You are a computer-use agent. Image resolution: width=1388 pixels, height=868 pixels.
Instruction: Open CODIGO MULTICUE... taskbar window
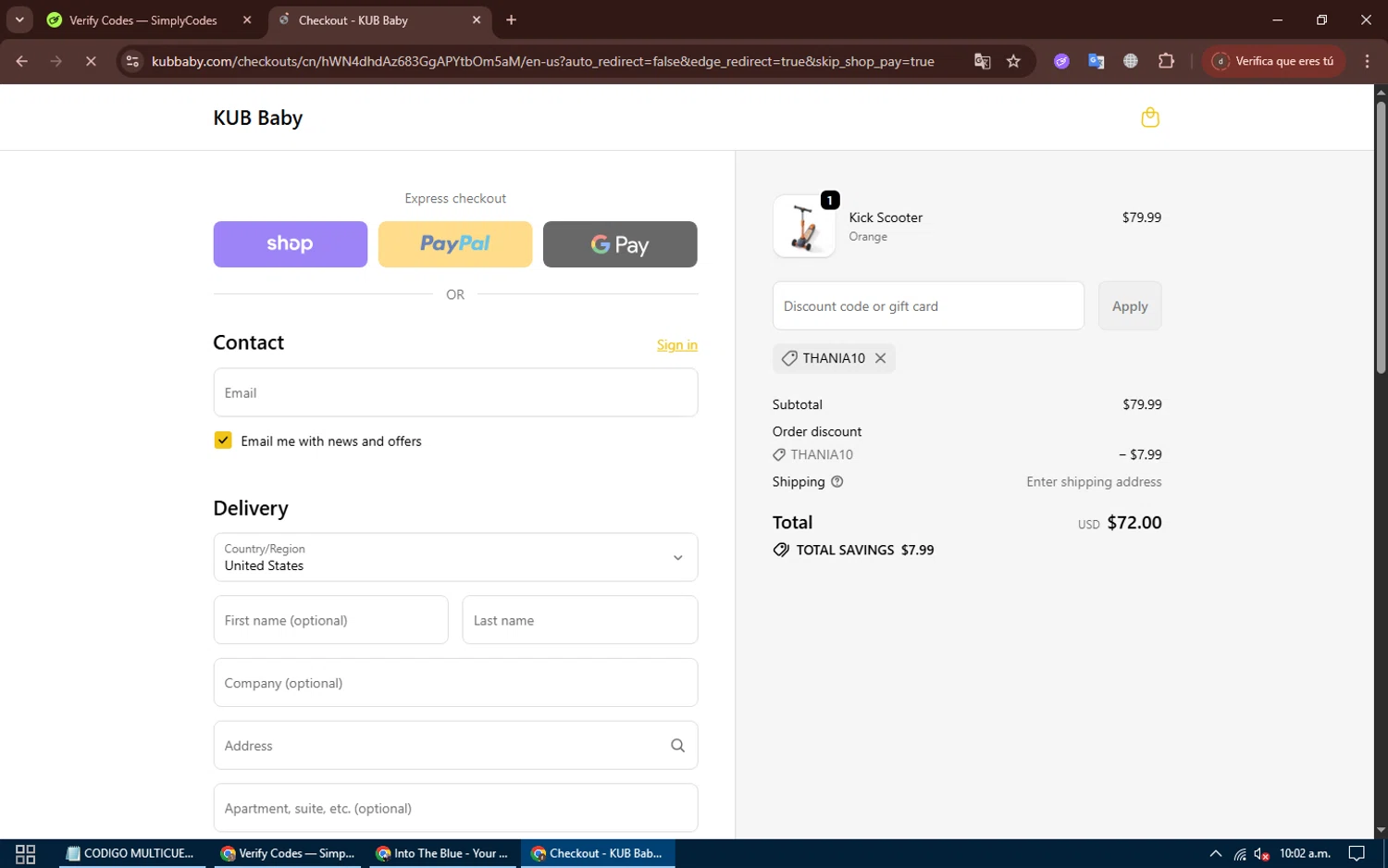pyautogui.click(x=130, y=853)
